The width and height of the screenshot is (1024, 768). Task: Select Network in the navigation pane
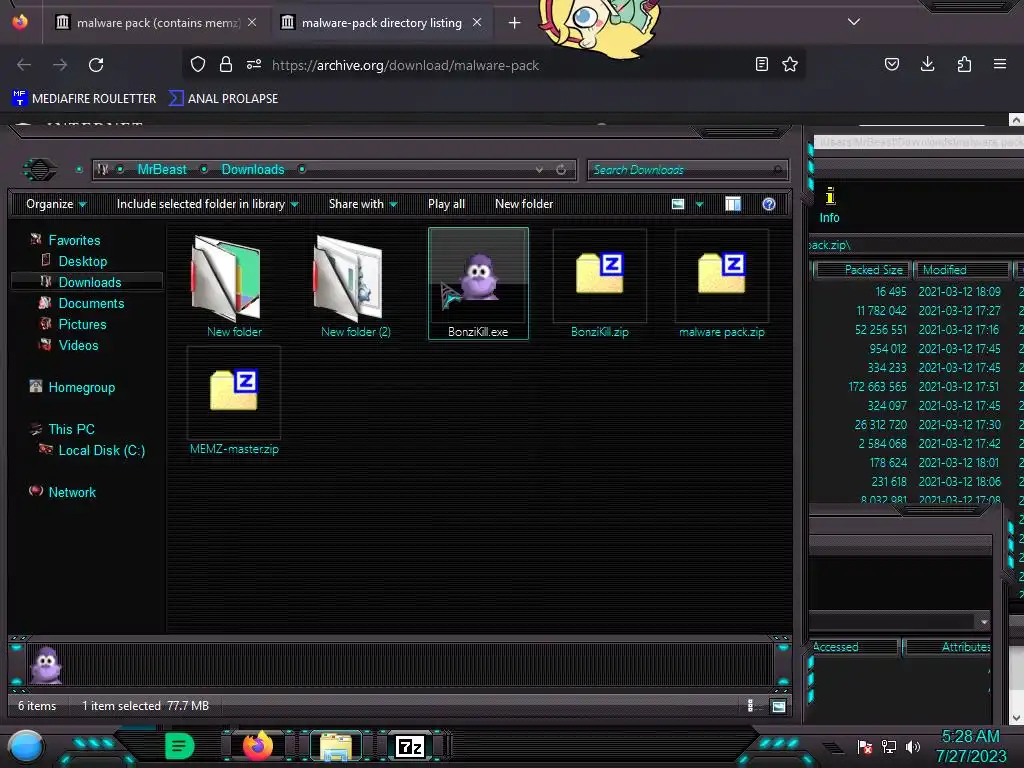tap(72, 492)
